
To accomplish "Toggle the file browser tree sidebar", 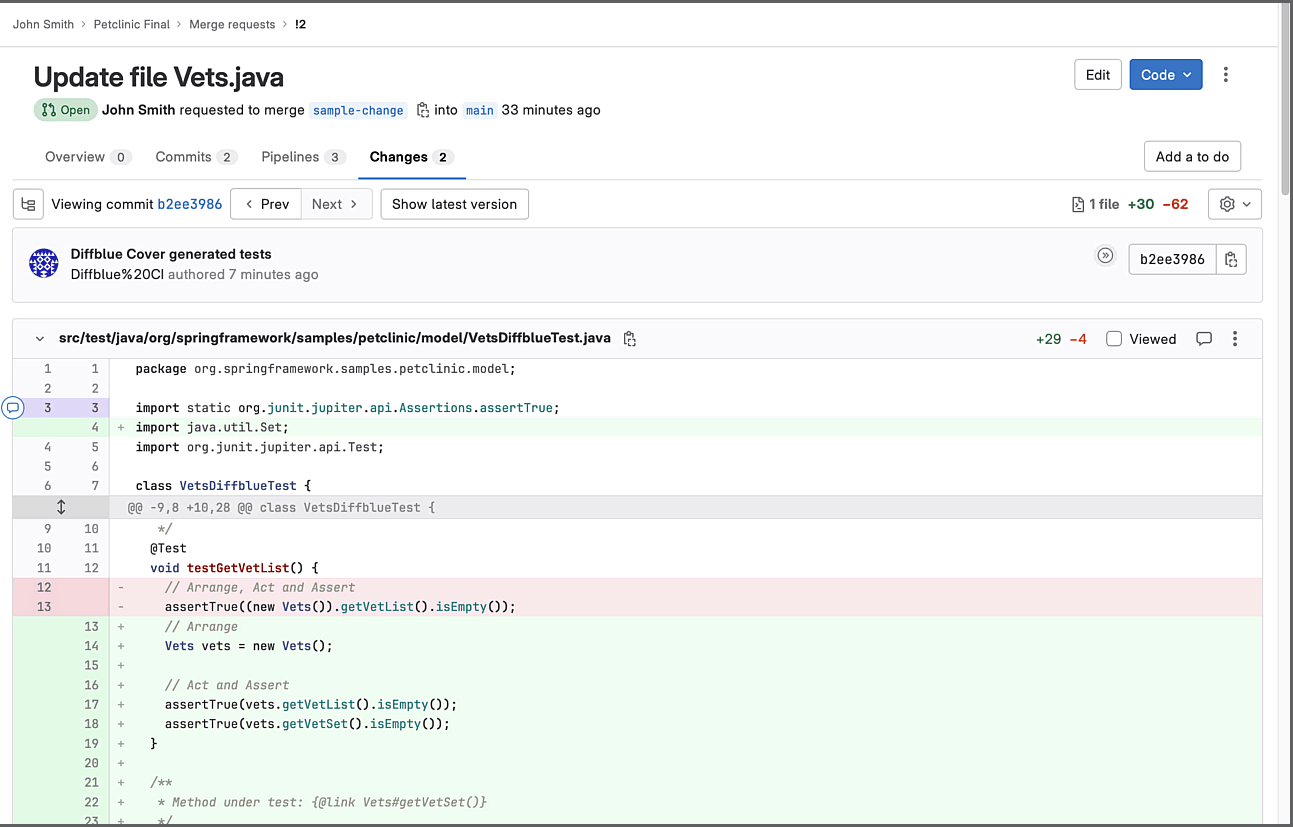I will 27,204.
